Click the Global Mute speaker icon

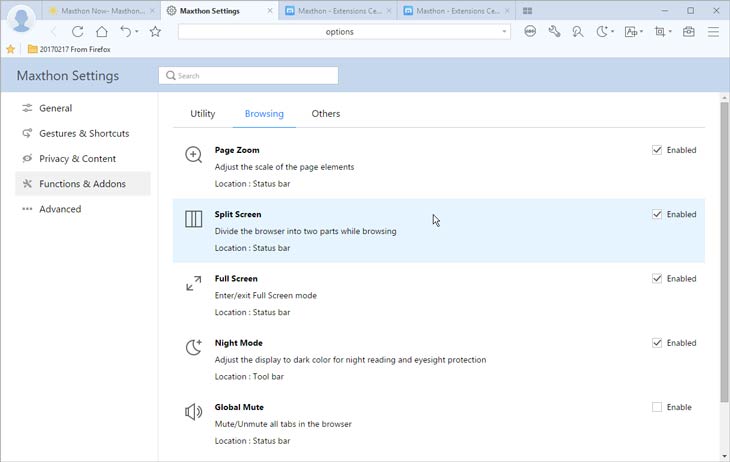(193, 412)
